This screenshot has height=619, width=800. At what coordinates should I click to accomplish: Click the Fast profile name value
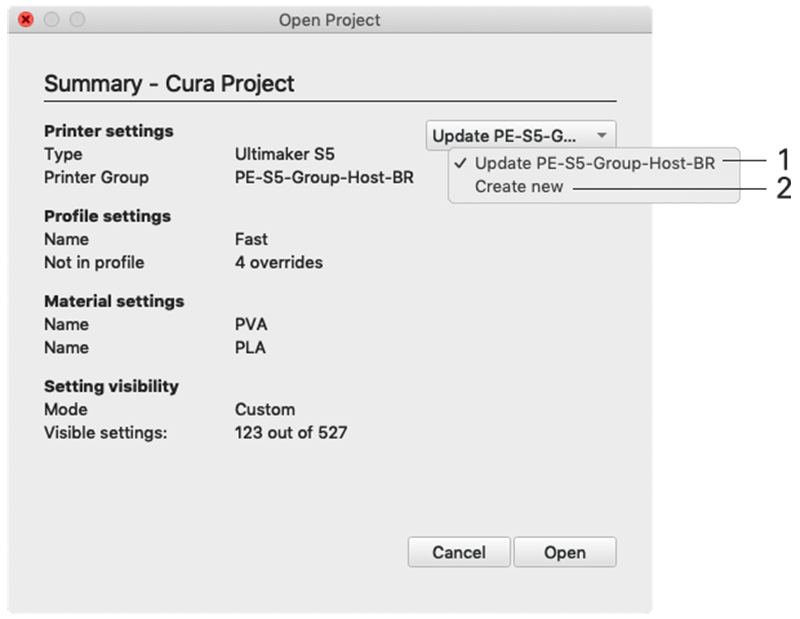(251, 239)
